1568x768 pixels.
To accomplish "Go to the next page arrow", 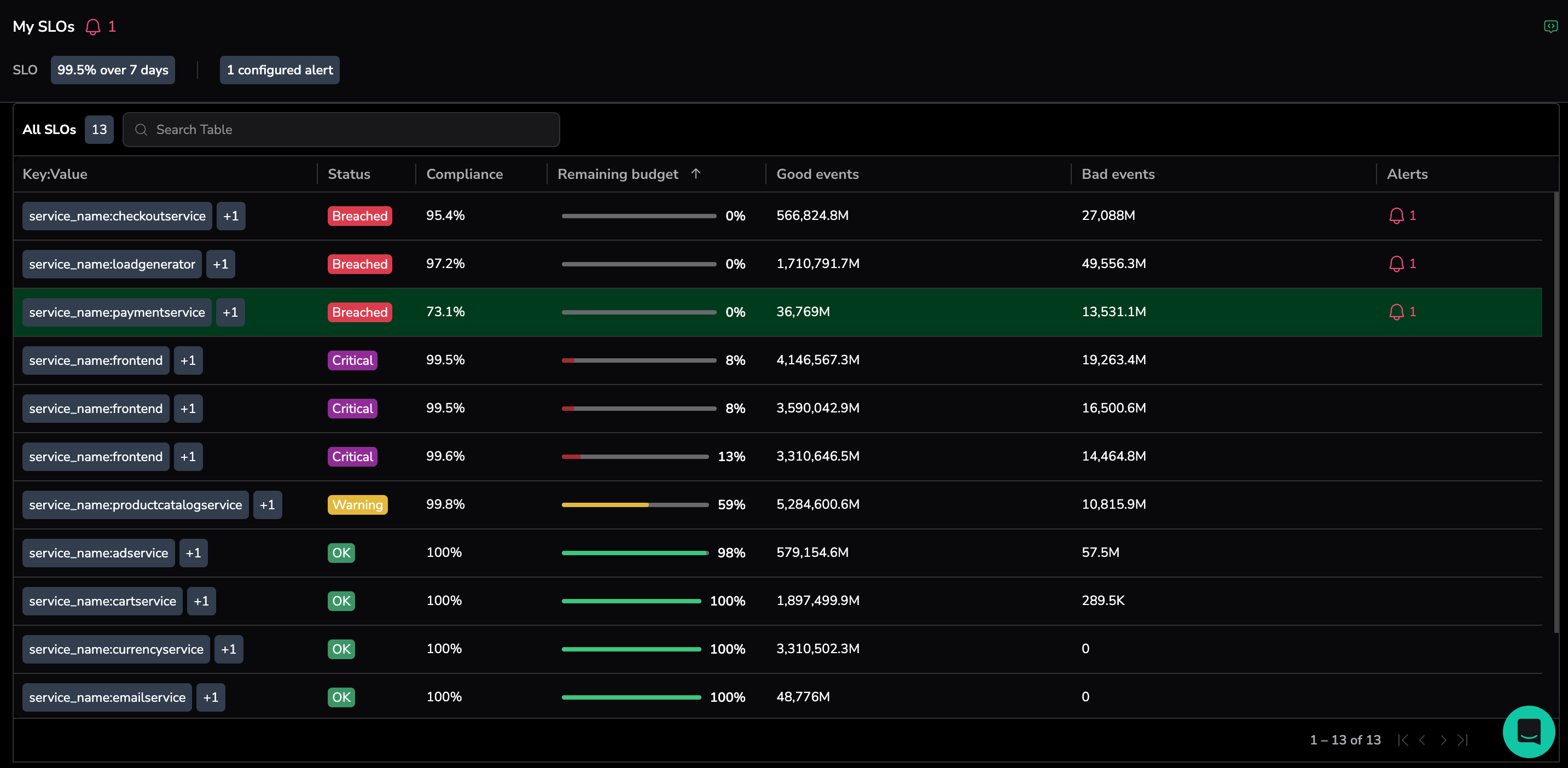I will pyautogui.click(x=1443, y=740).
